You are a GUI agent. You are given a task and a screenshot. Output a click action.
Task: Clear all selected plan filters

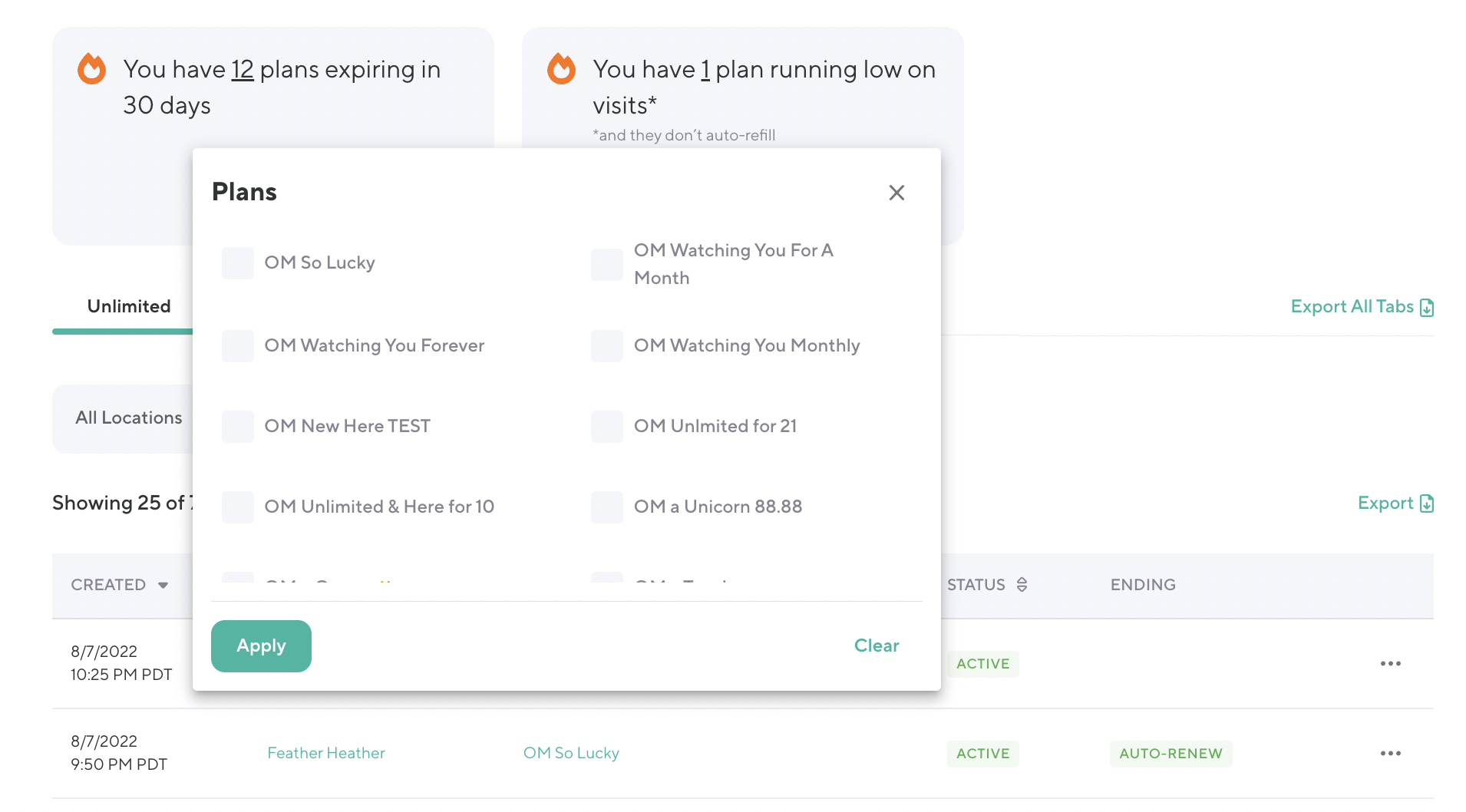tap(876, 645)
